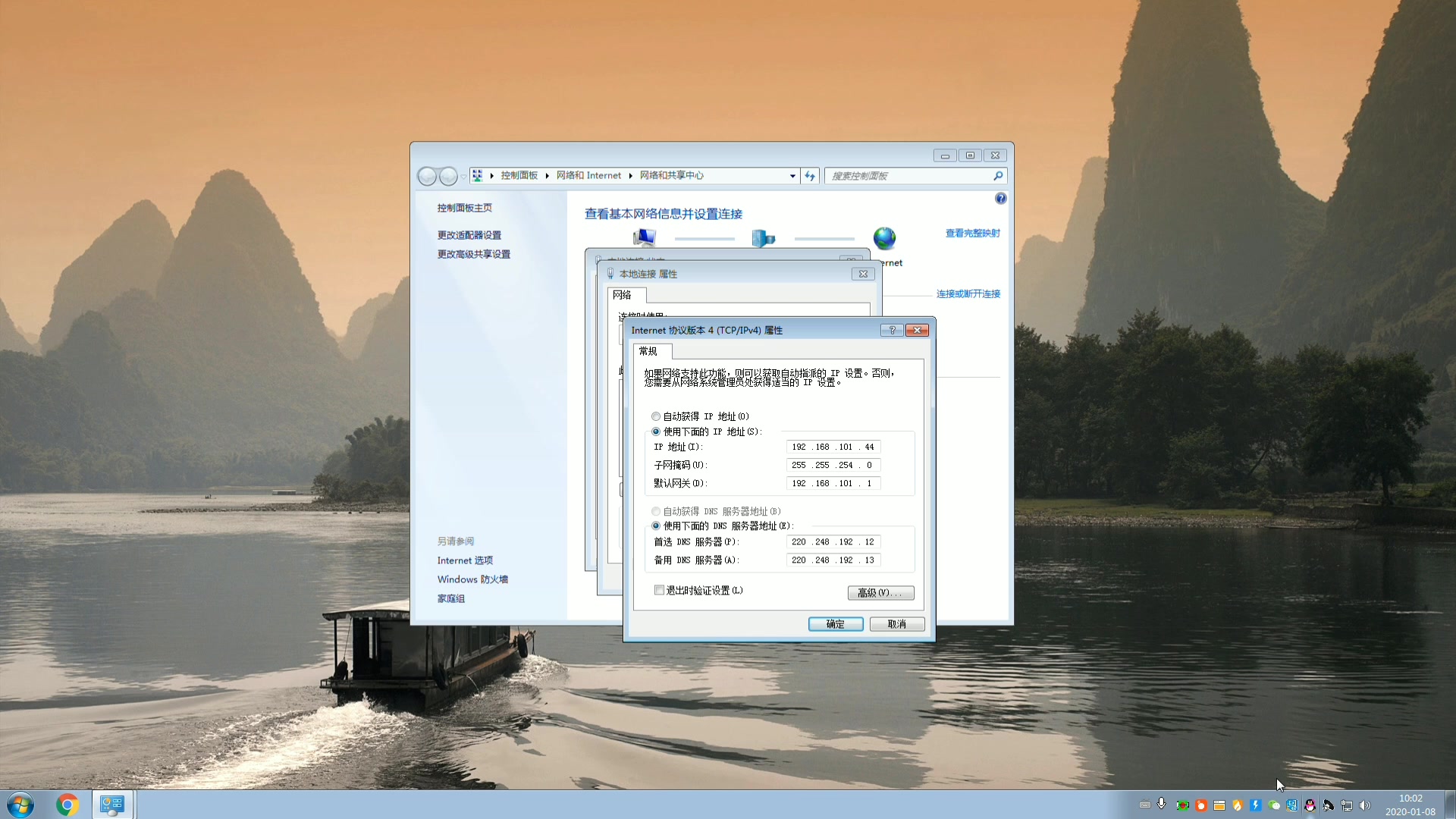This screenshot has height=819, width=1456.
Task: Click the 高级 button
Action: 880,593
